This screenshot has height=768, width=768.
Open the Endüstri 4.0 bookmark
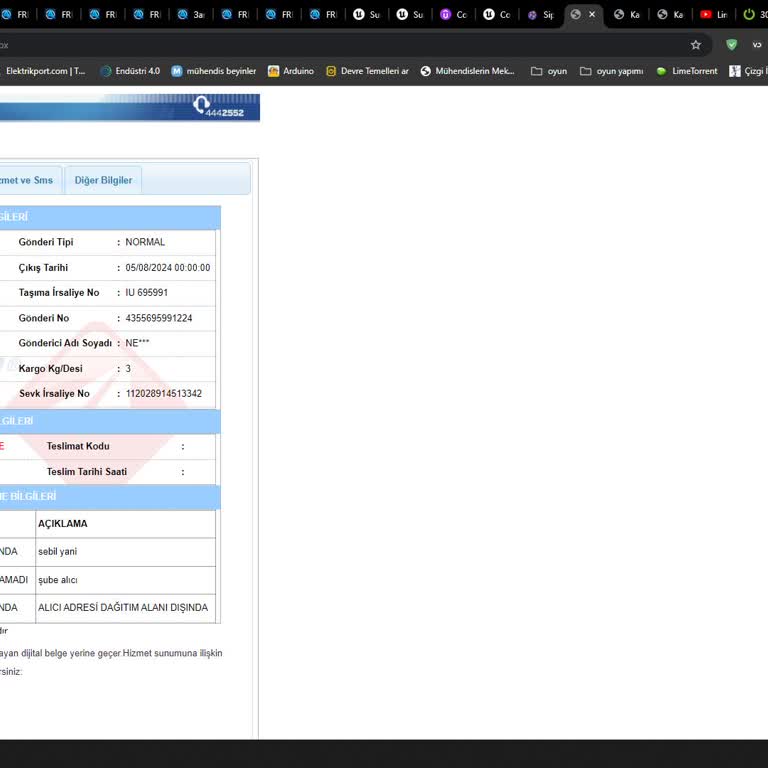pos(130,71)
